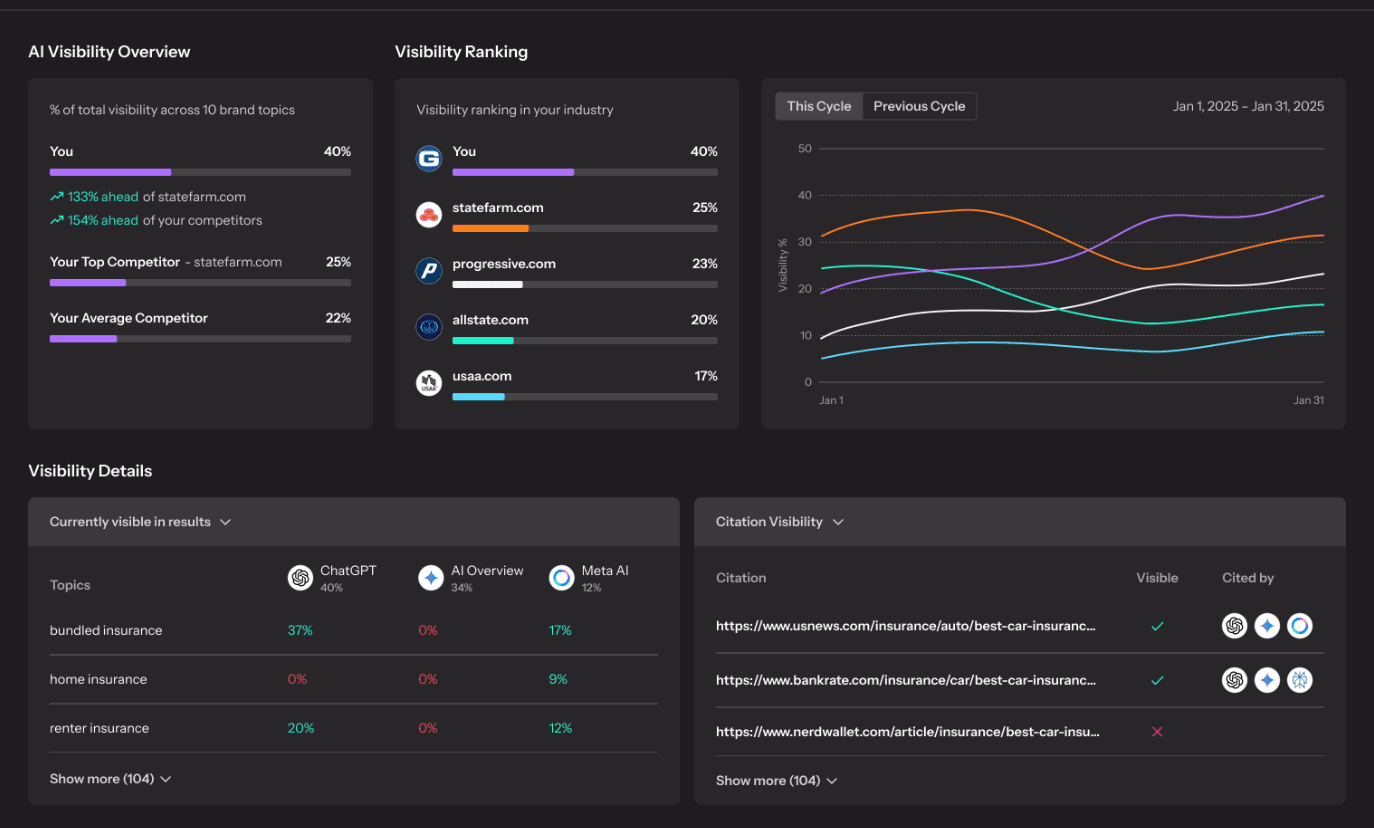Toggle the green checkmark for the usnews.com citation
This screenshot has height=828, width=1374.
(x=1157, y=626)
